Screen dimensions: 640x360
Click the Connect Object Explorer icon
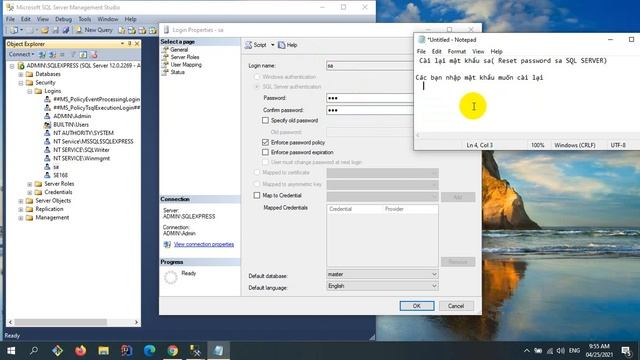42,54
